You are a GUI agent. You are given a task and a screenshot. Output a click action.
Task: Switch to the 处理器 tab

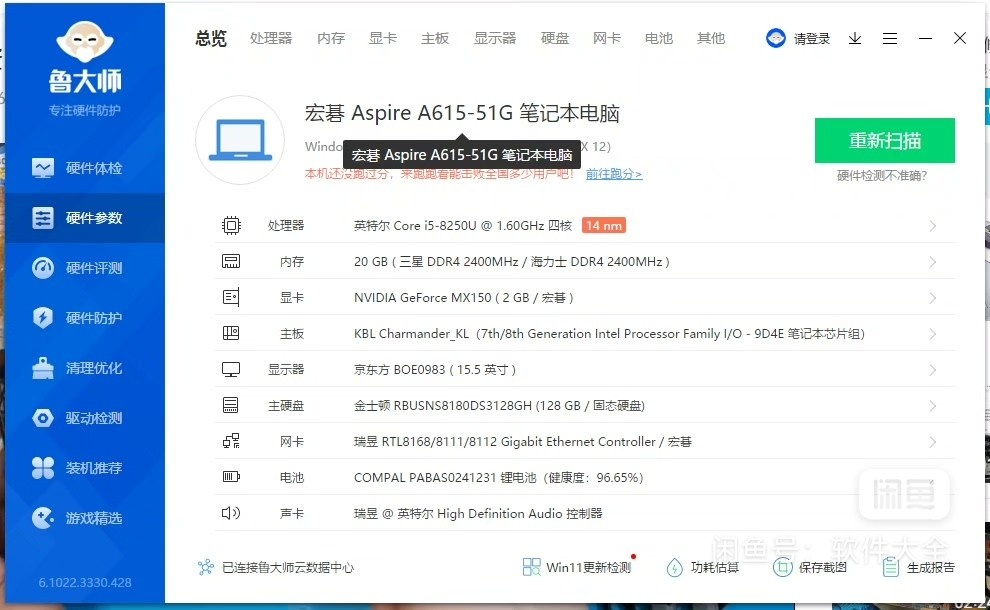(x=271, y=39)
